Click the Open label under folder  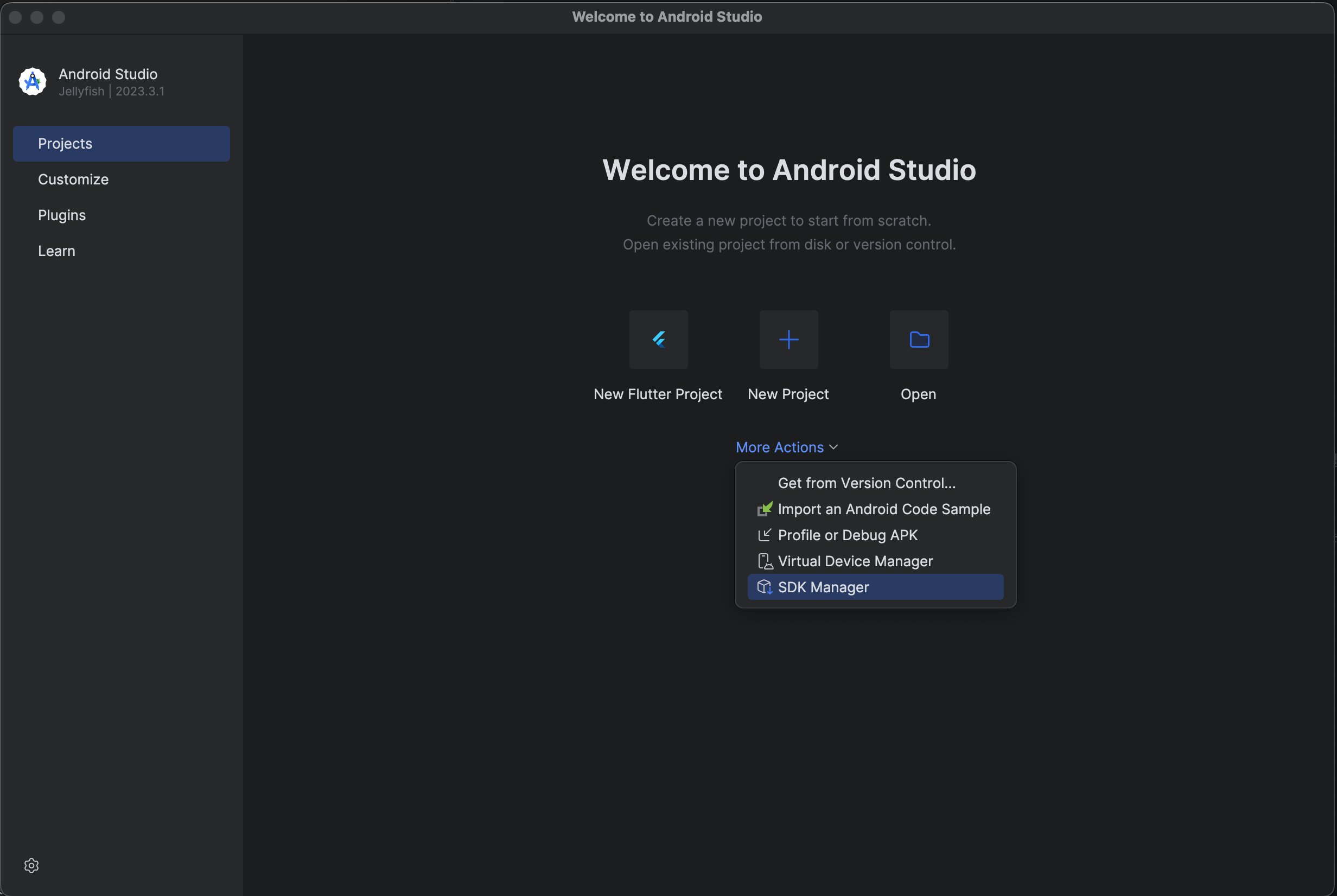coord(919,394)
